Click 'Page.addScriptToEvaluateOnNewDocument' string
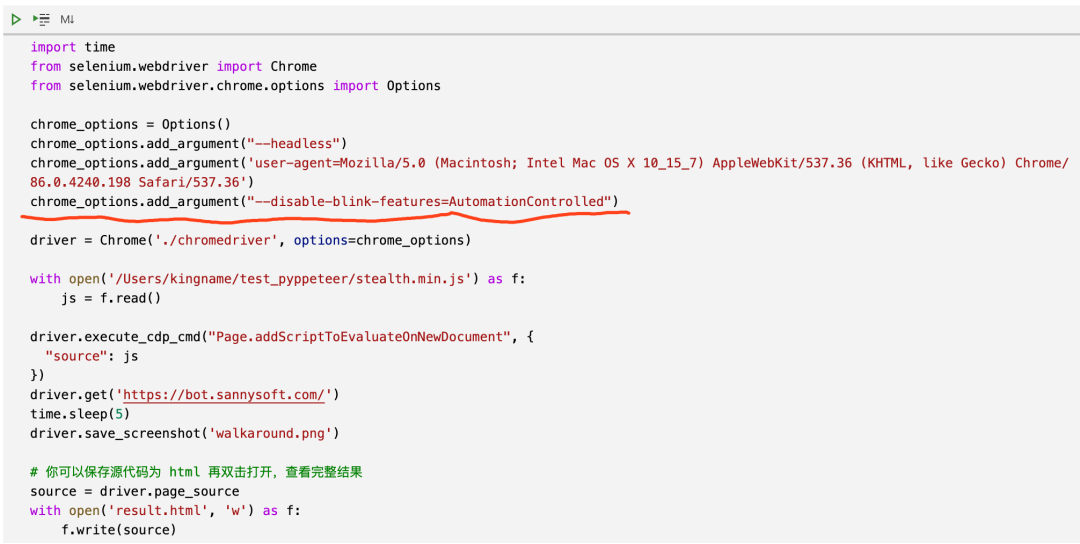 click(356, 337)
